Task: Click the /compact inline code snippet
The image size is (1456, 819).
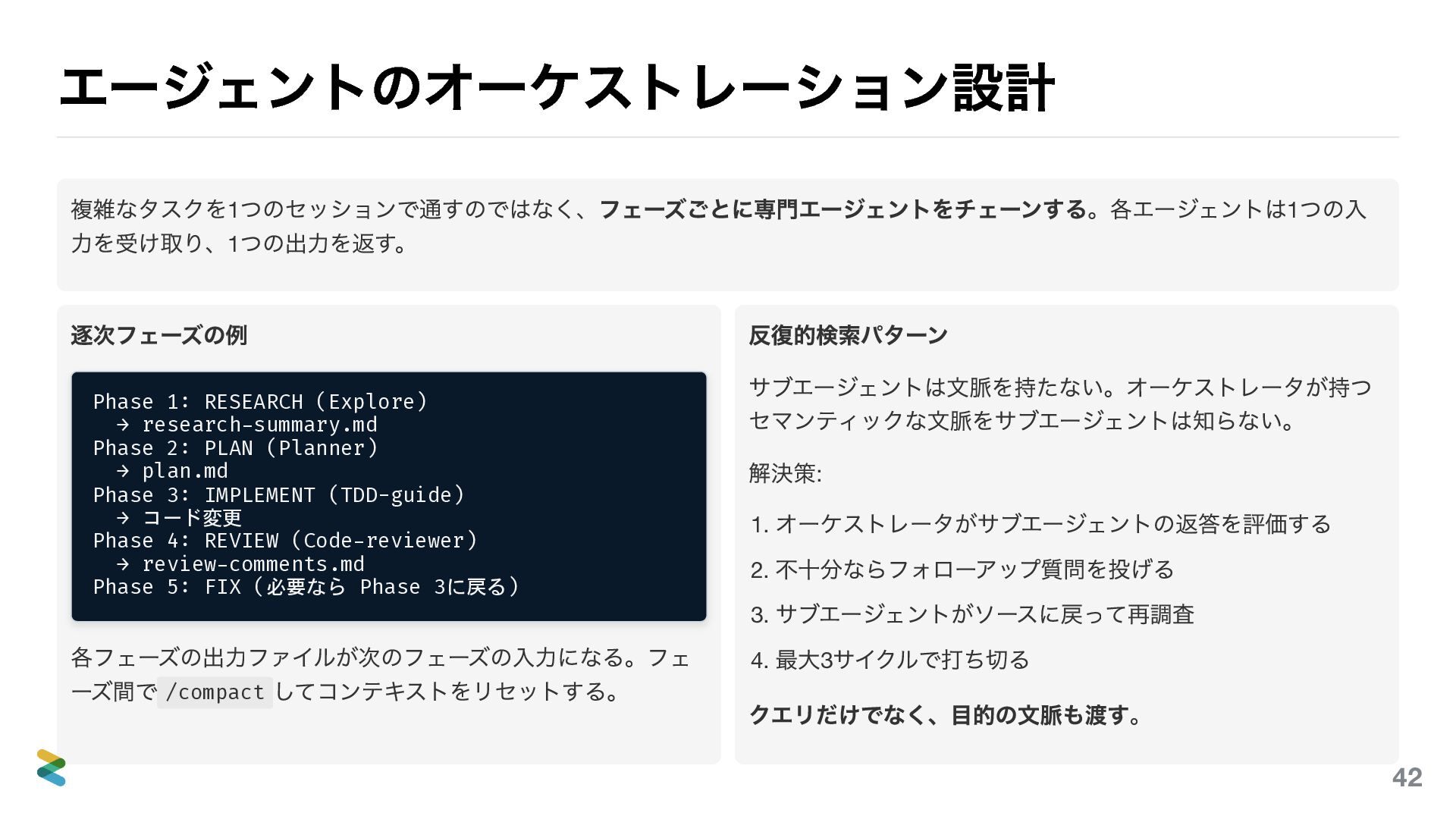Action: click(215, 692)
